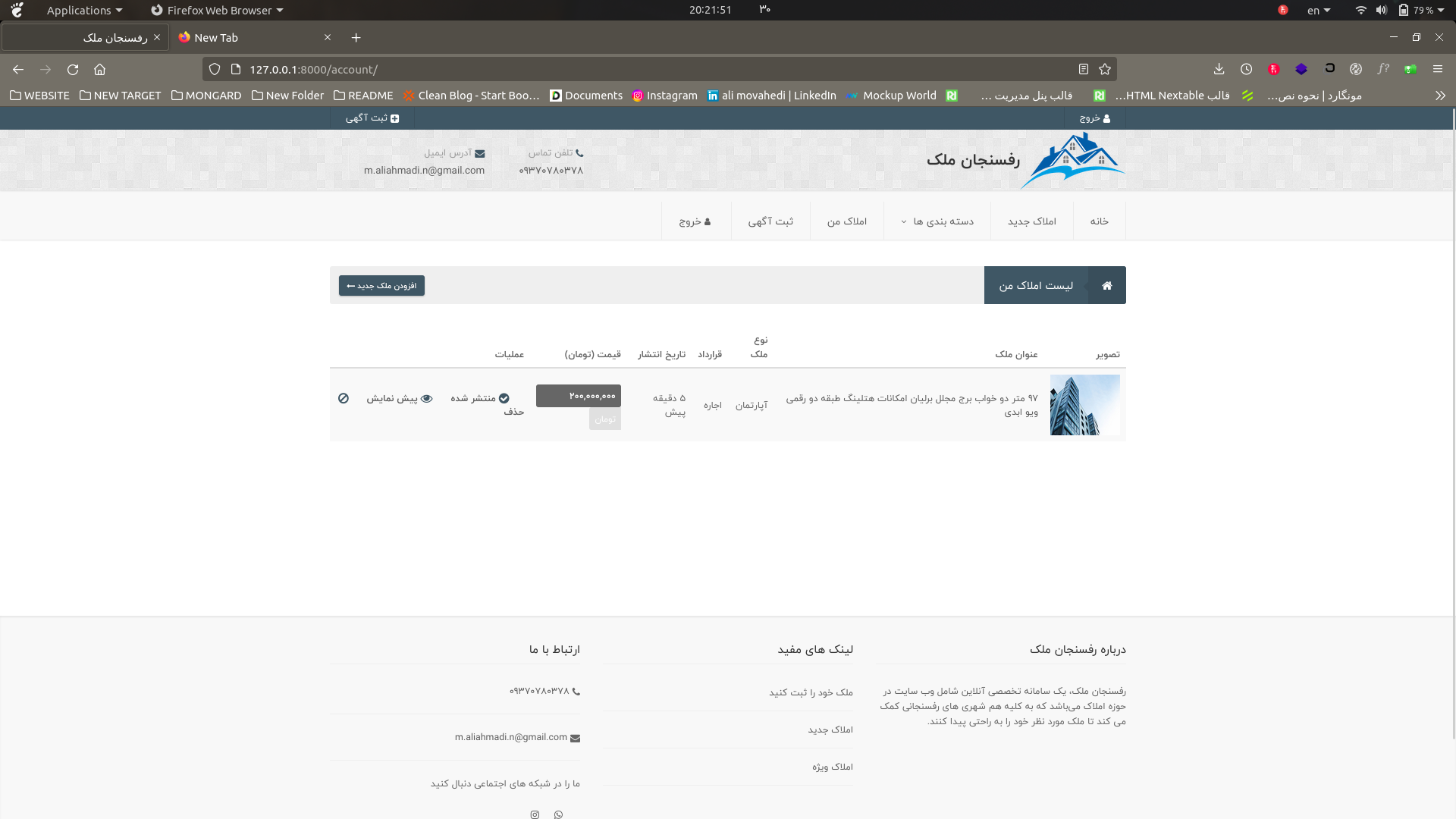This screenshot has width=1456, height=819.
Task: Click the افزودن ملک جدید button
Action: click(381, 286)
